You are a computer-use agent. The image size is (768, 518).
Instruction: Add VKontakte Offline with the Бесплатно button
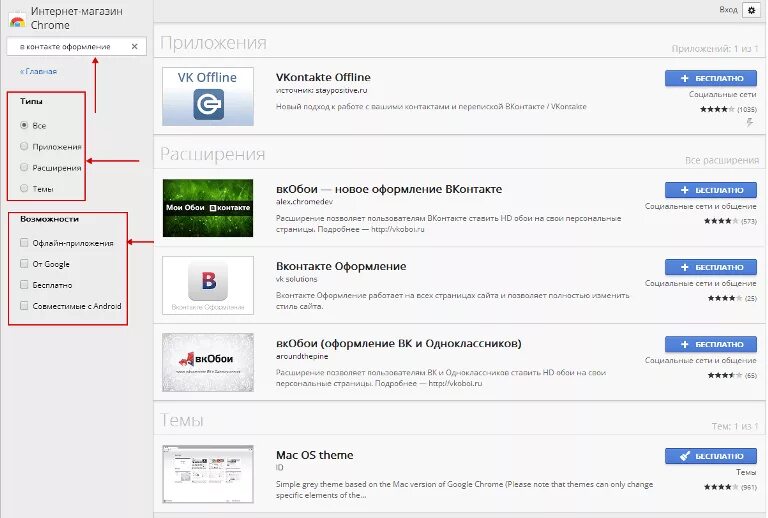click(711, 78)
